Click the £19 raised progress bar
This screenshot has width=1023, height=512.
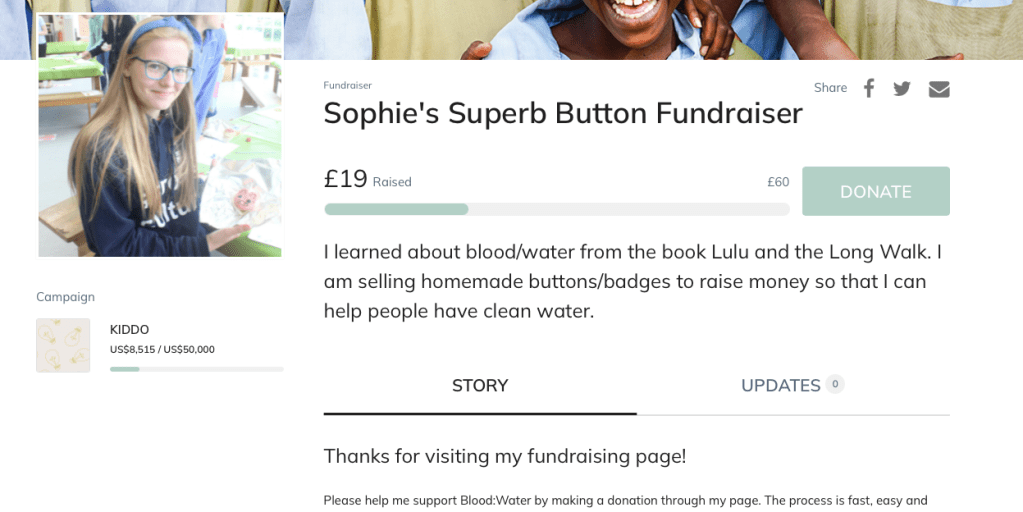point(556,209)
